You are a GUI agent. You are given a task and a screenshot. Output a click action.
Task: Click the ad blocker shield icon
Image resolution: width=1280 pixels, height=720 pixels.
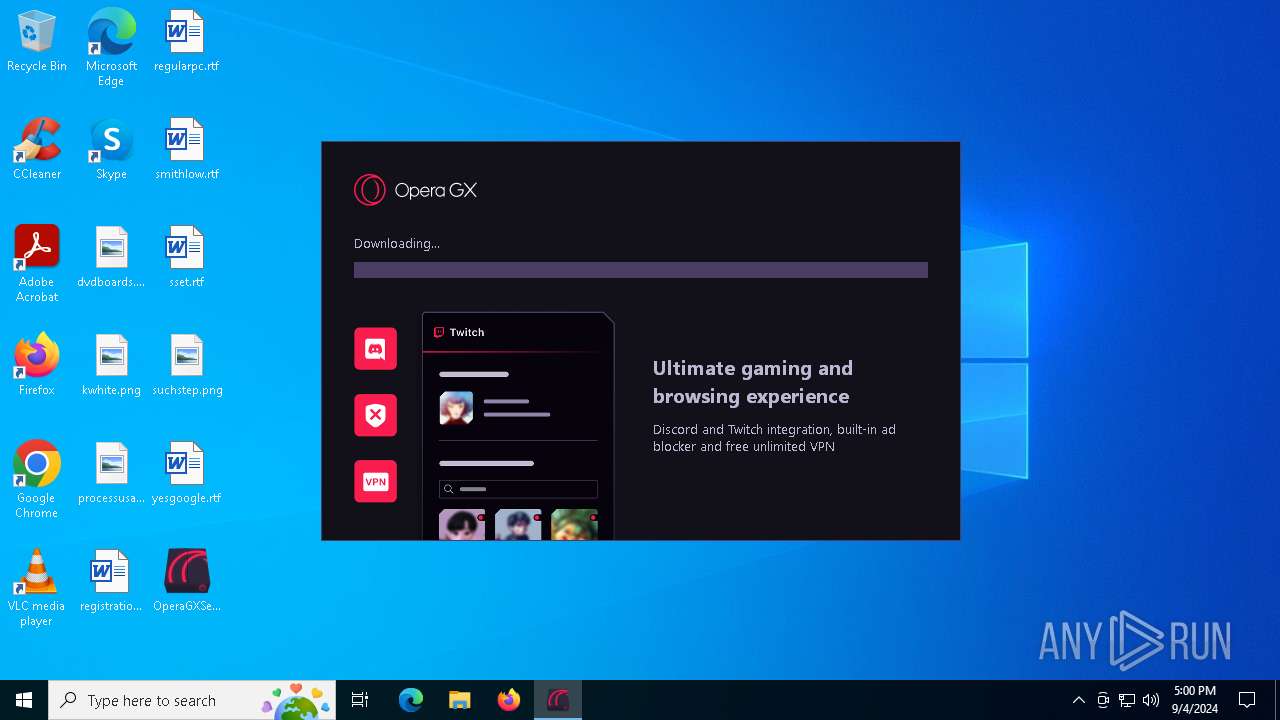pyautogui.click(x=375, y=415)
